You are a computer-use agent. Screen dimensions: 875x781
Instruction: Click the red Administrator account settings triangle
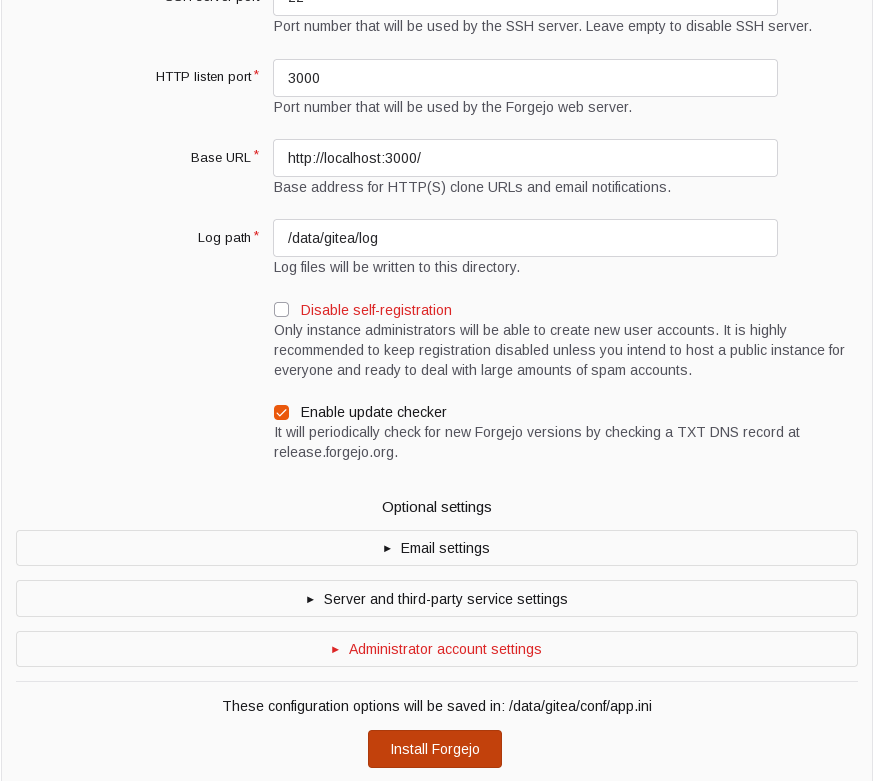click(335, 650)
